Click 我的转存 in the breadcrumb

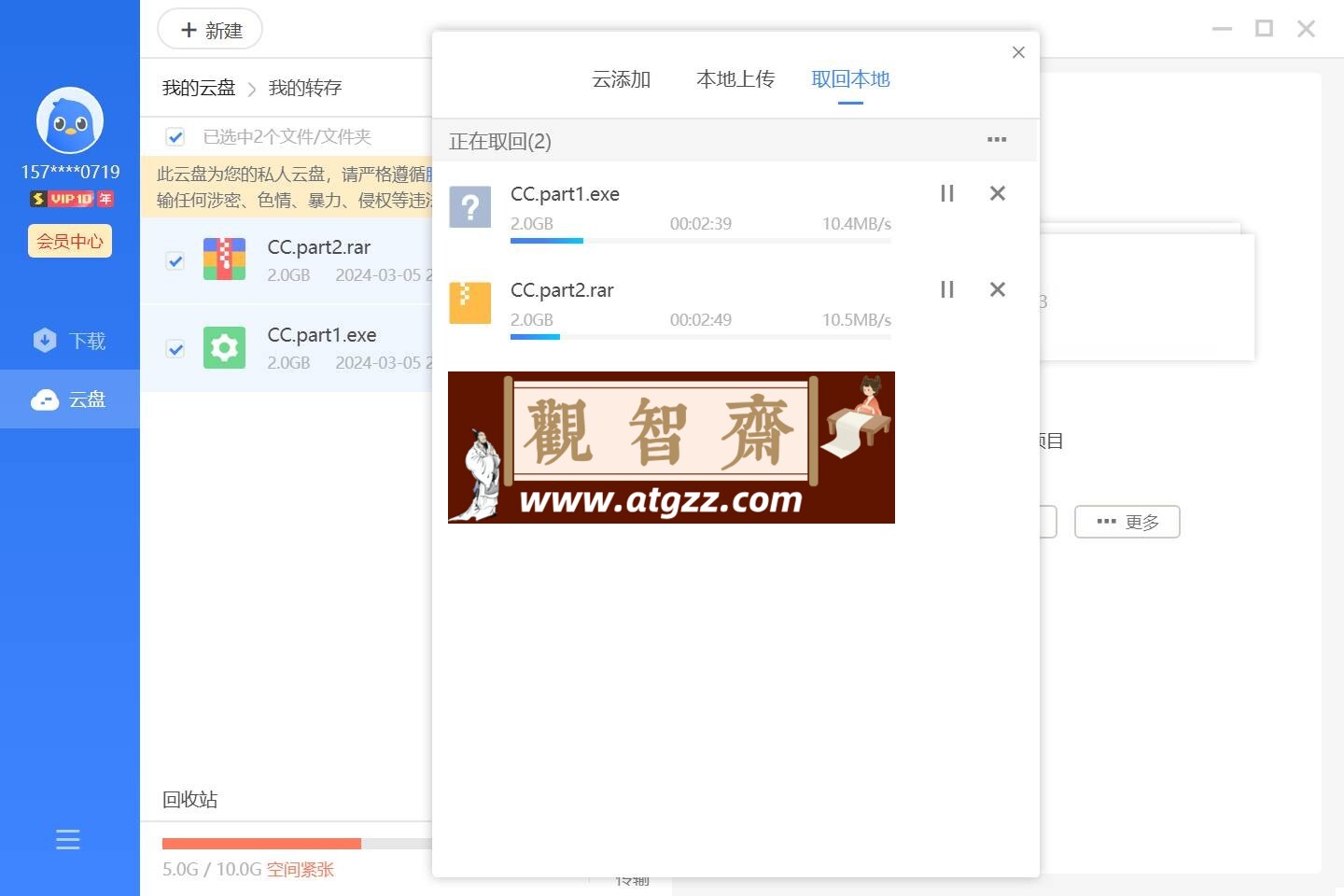pyautogui.click(x=305, y=88)
